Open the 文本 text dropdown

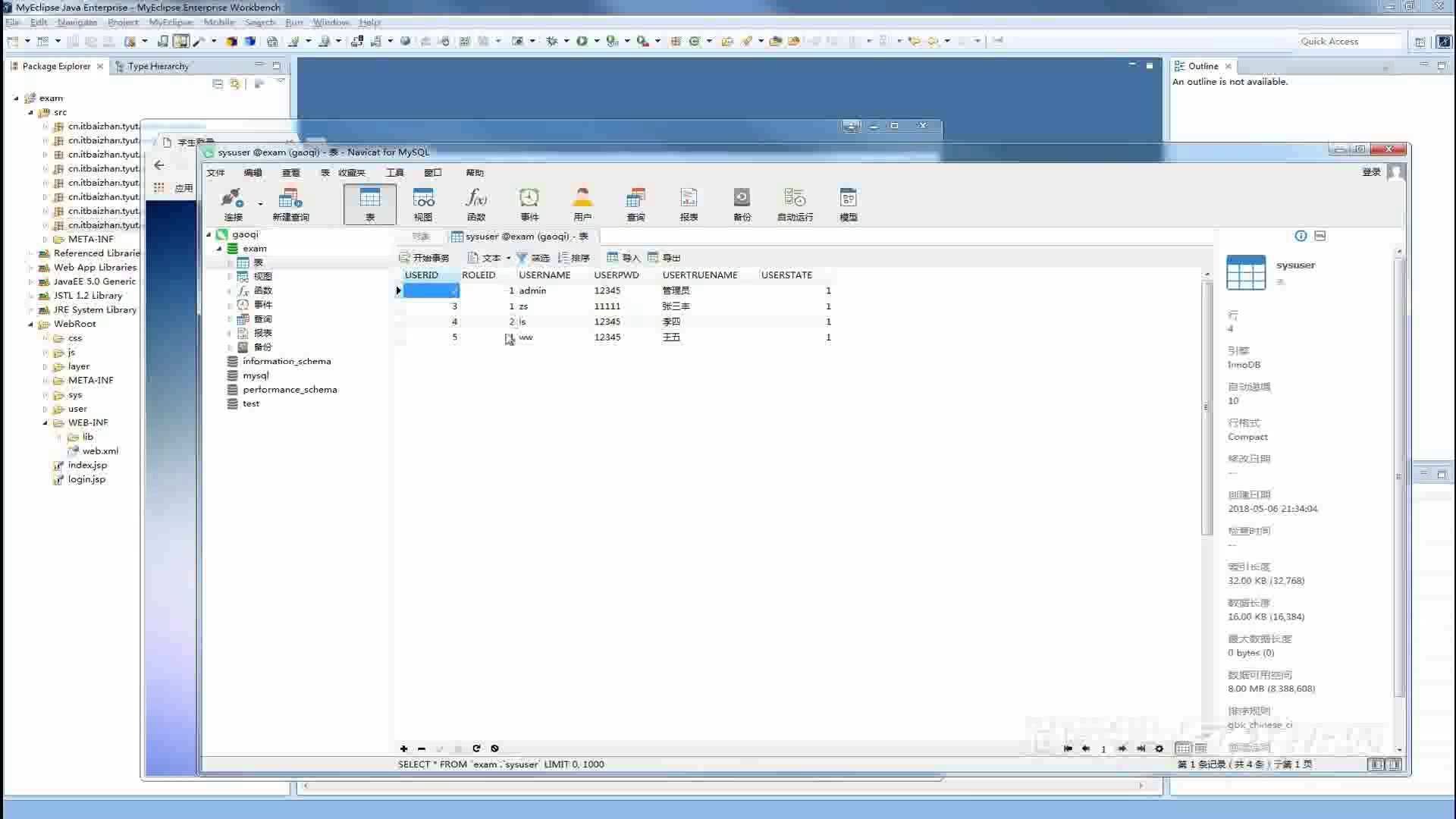489,258
